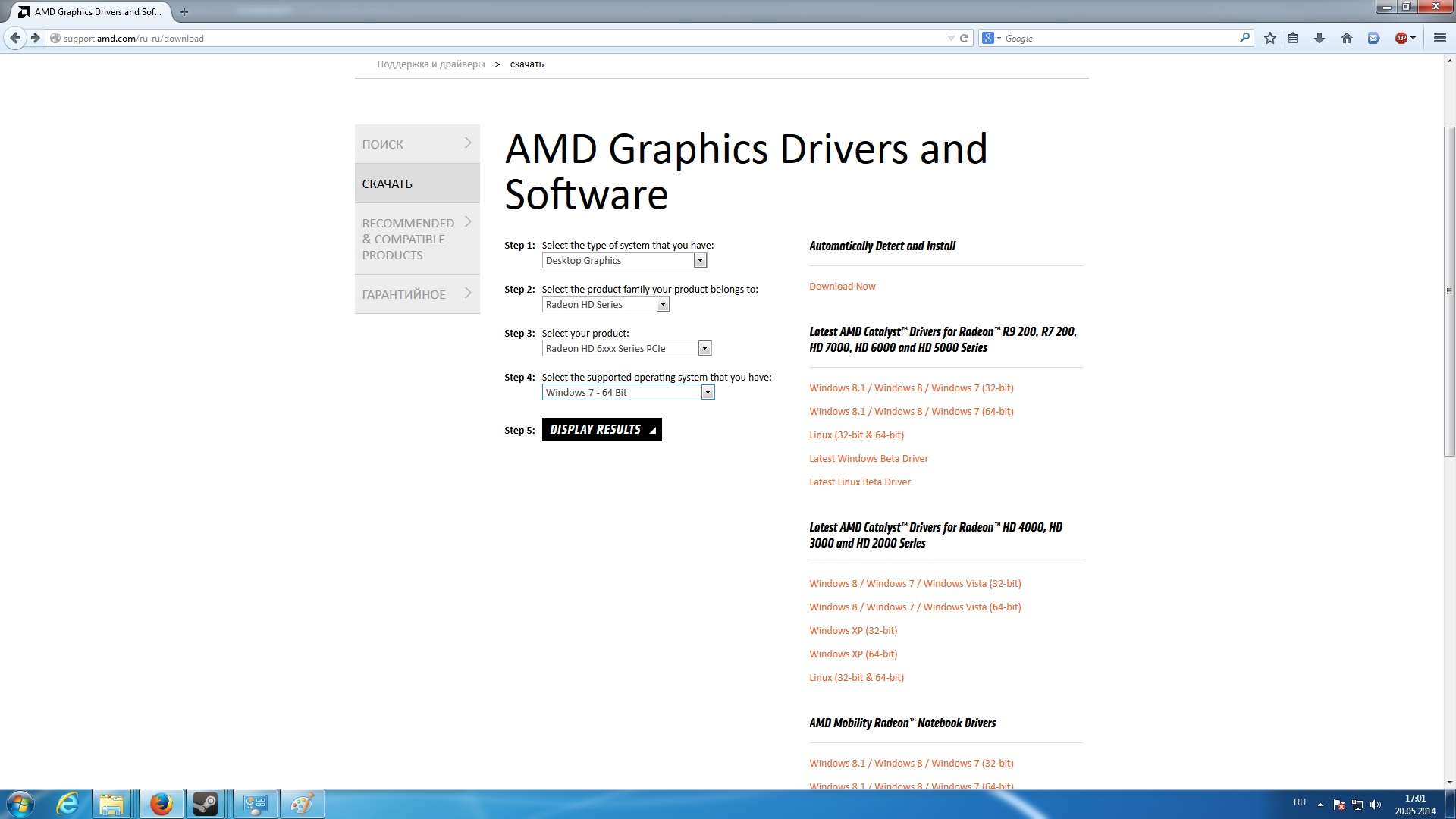
Task: Expand the Radeon HD 6xxx Series PCIe dropdown
Action: (x=627, y=349)
